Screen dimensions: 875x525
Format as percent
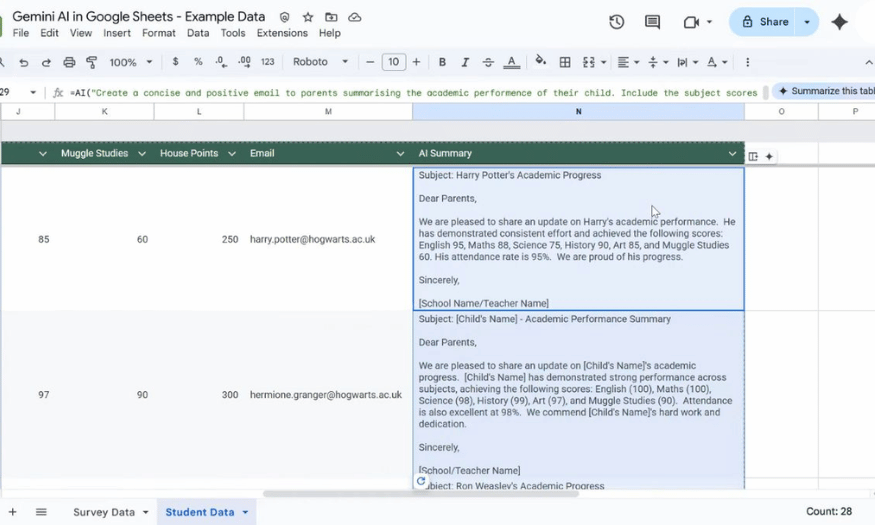click(x=198, y=62)
